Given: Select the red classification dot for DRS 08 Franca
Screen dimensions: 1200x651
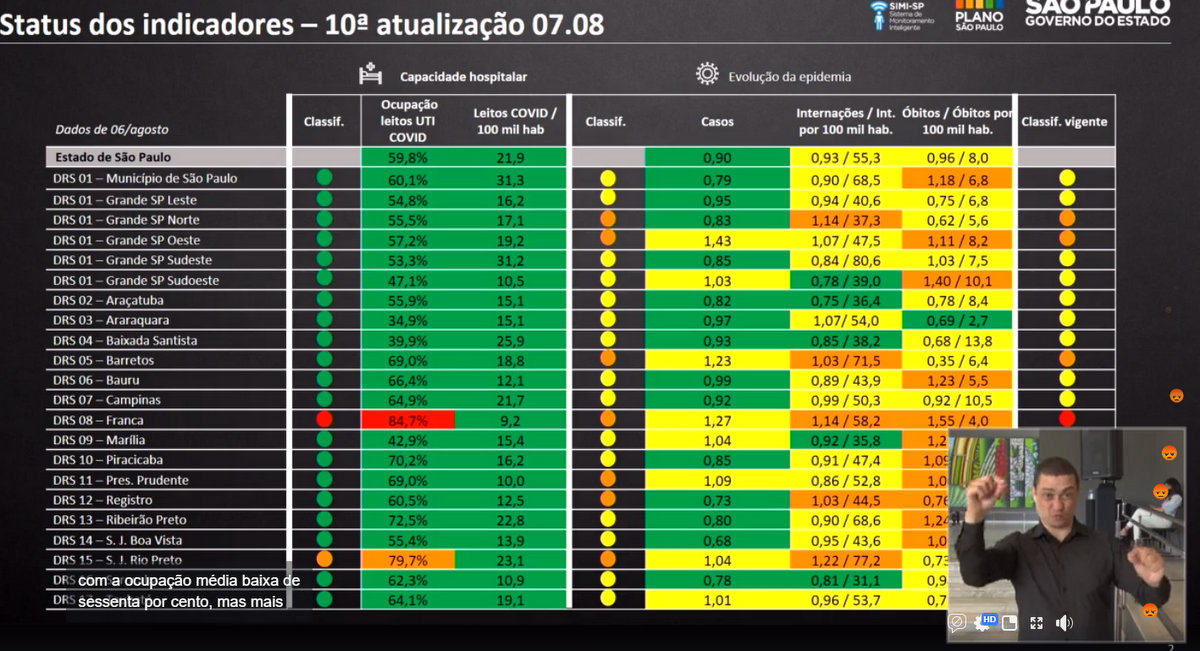Looking at the screenshot, I should [x=324, y=419].
